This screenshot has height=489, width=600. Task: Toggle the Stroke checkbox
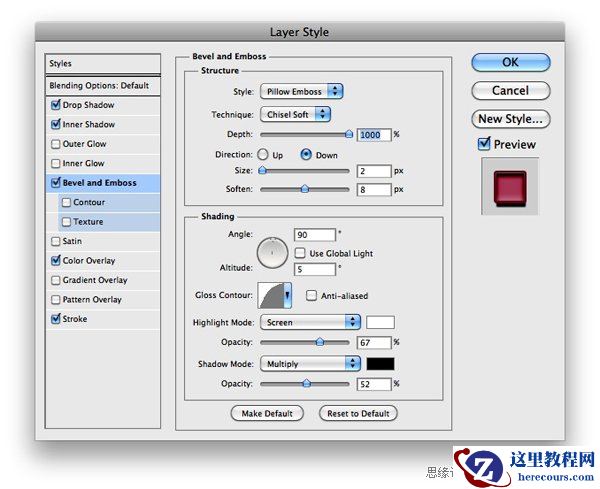(56, 319)
